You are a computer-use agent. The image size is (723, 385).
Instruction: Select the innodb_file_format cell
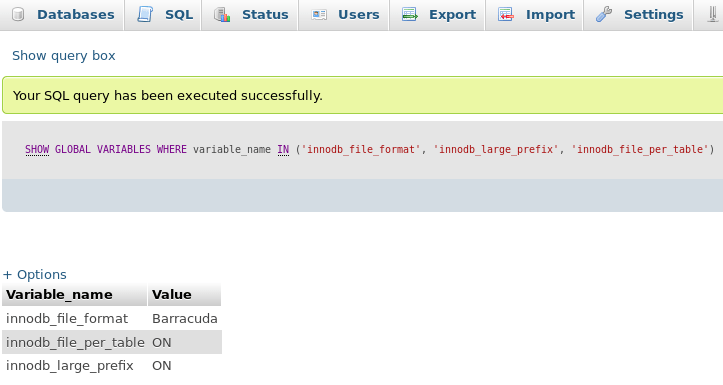[x=75, y=319]
